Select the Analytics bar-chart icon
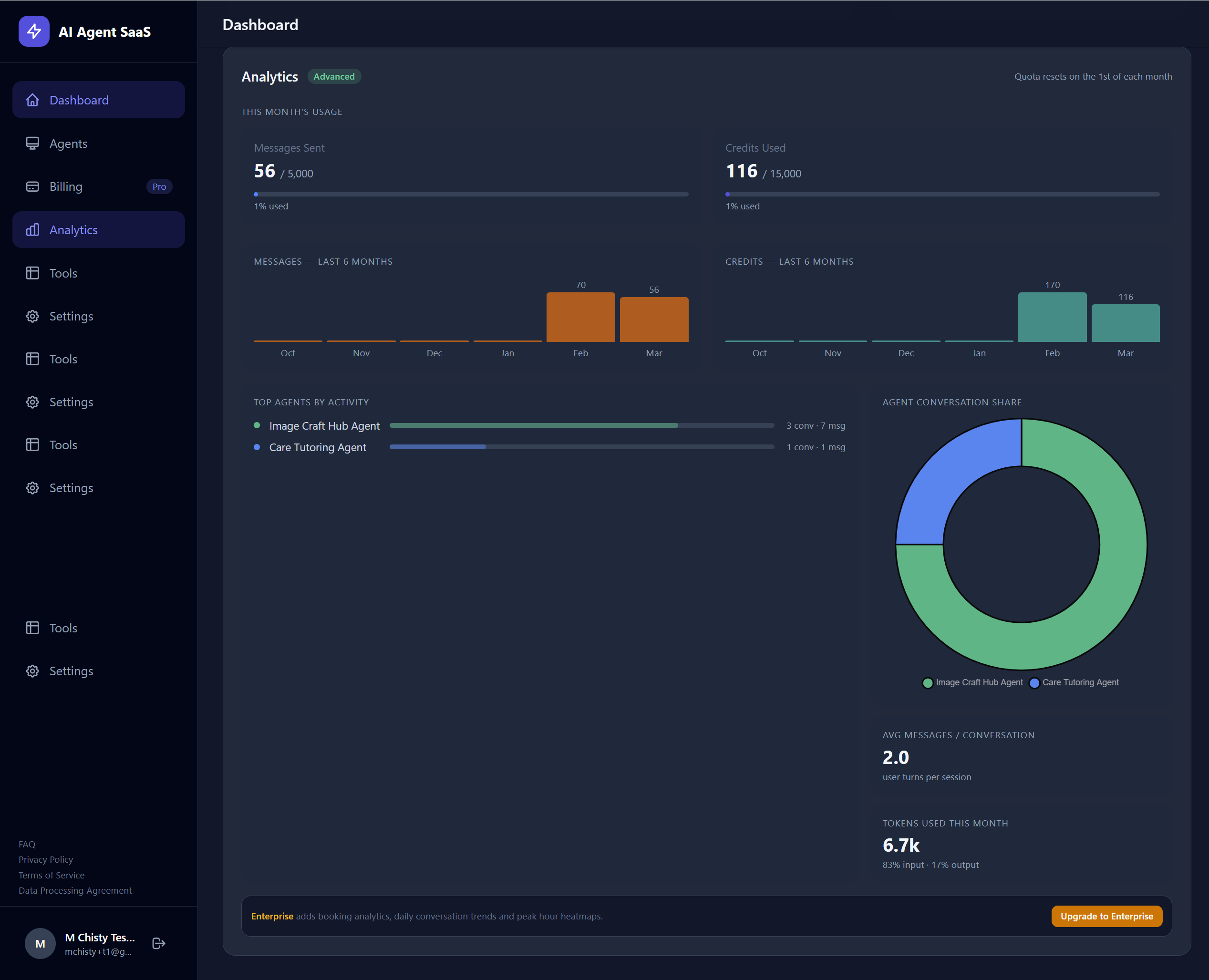Viewport: 1209px width, 980px height. click(x=32, y=230)
